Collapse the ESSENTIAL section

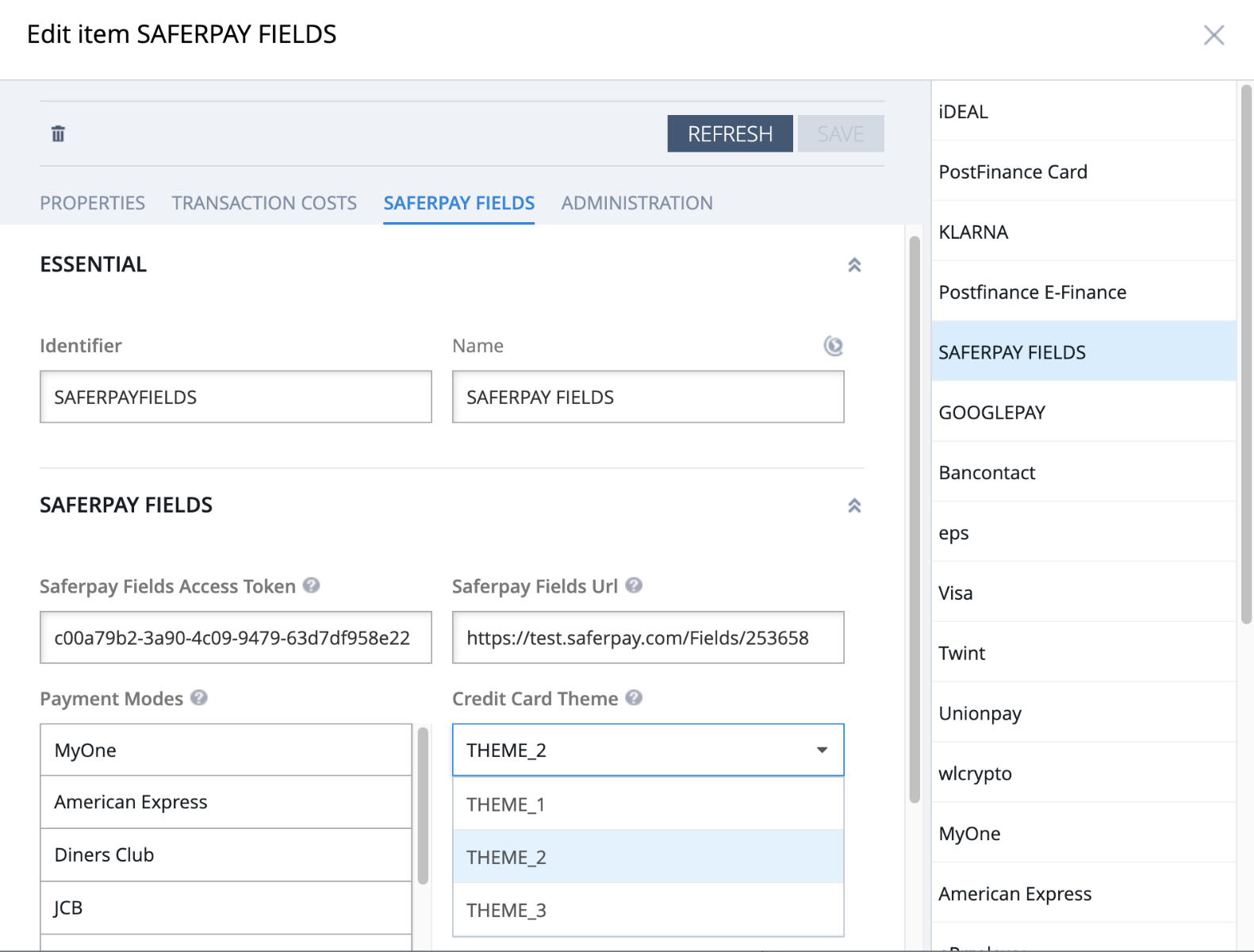pos(854,265)
